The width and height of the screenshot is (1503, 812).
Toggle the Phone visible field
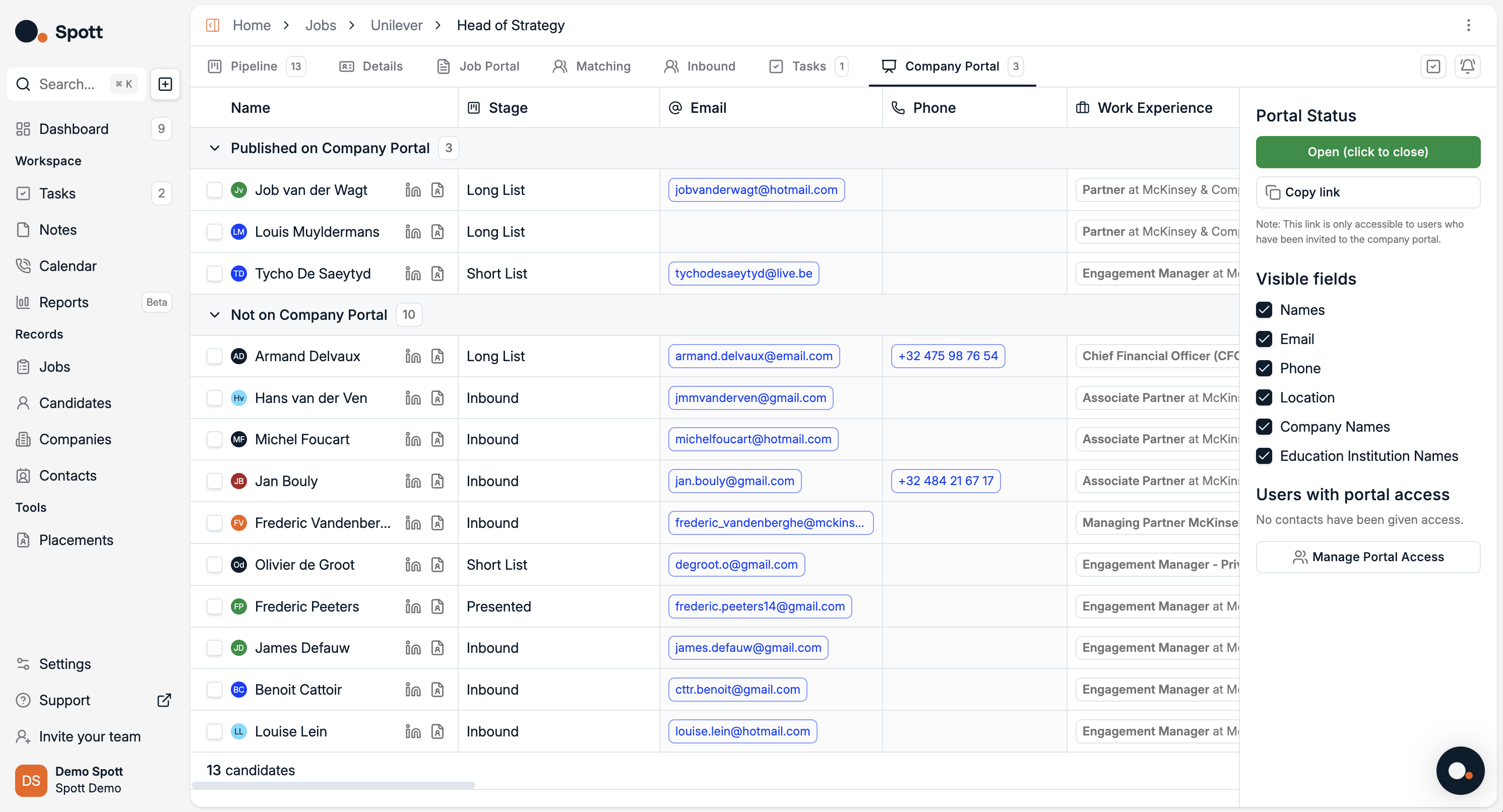tap(1264, 368)
